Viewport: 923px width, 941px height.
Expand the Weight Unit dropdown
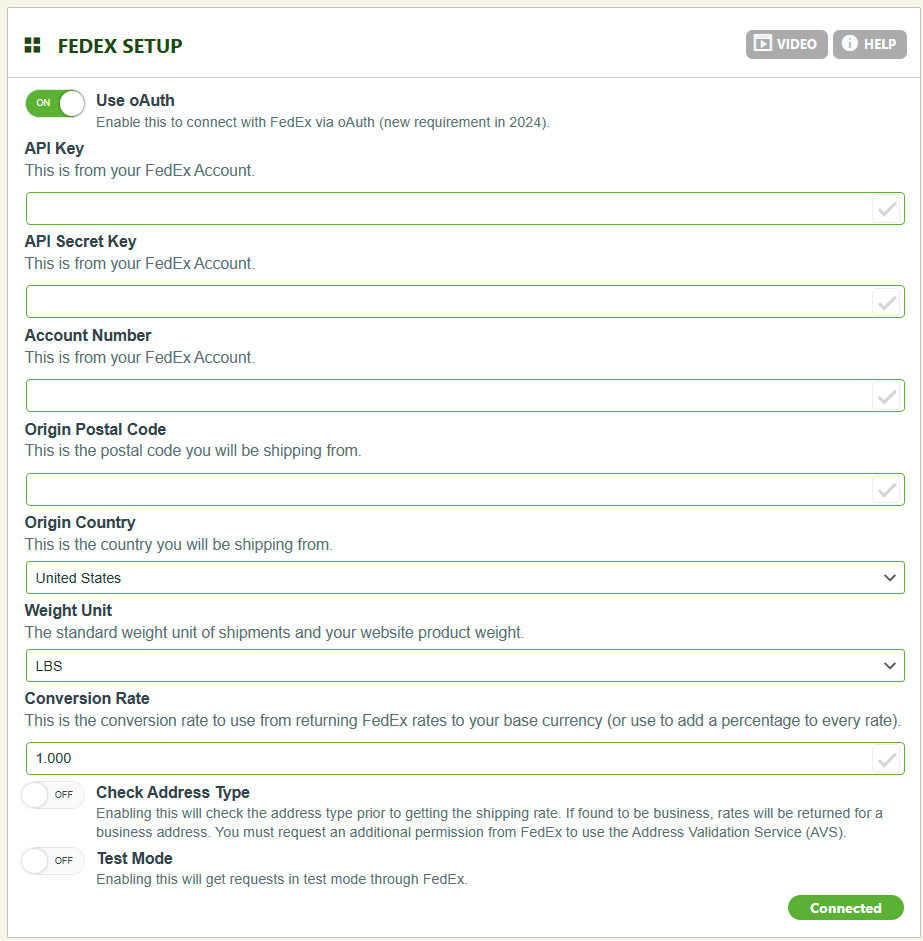[465, 665]
